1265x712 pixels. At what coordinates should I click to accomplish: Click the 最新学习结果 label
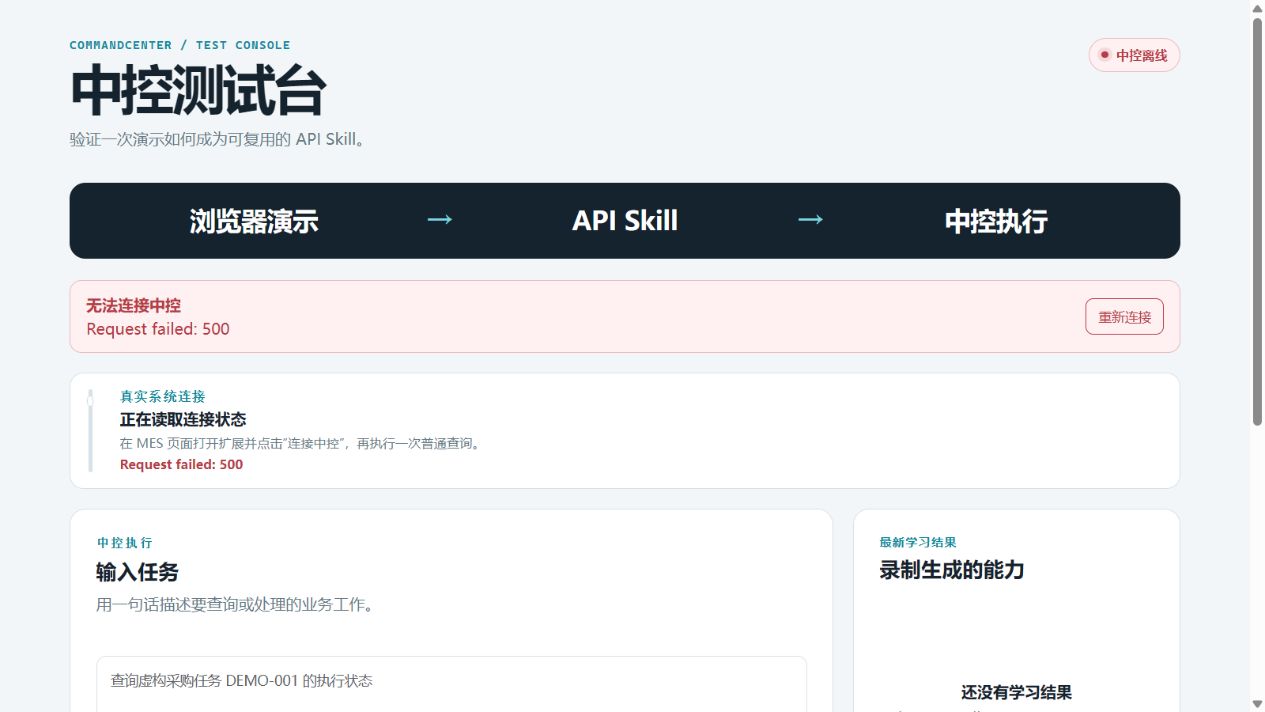pos(918,542)
